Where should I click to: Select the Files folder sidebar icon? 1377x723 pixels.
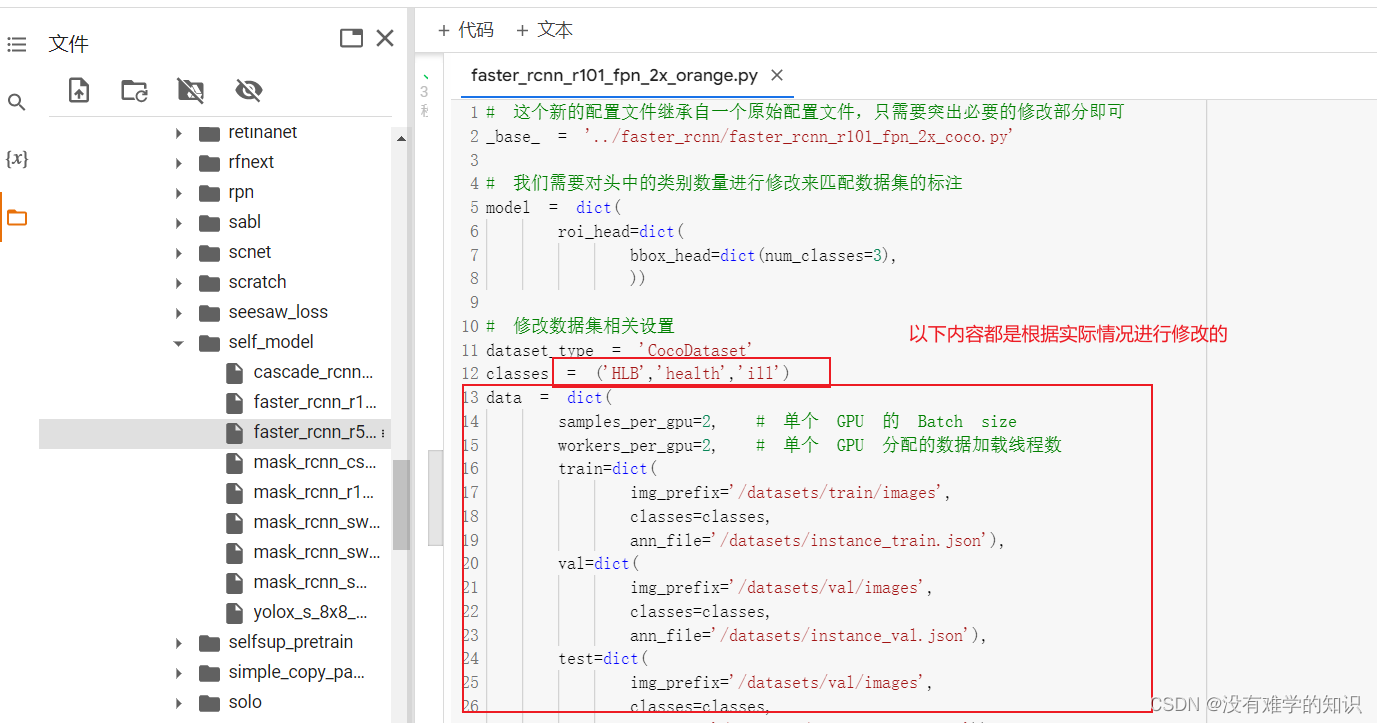17,218
